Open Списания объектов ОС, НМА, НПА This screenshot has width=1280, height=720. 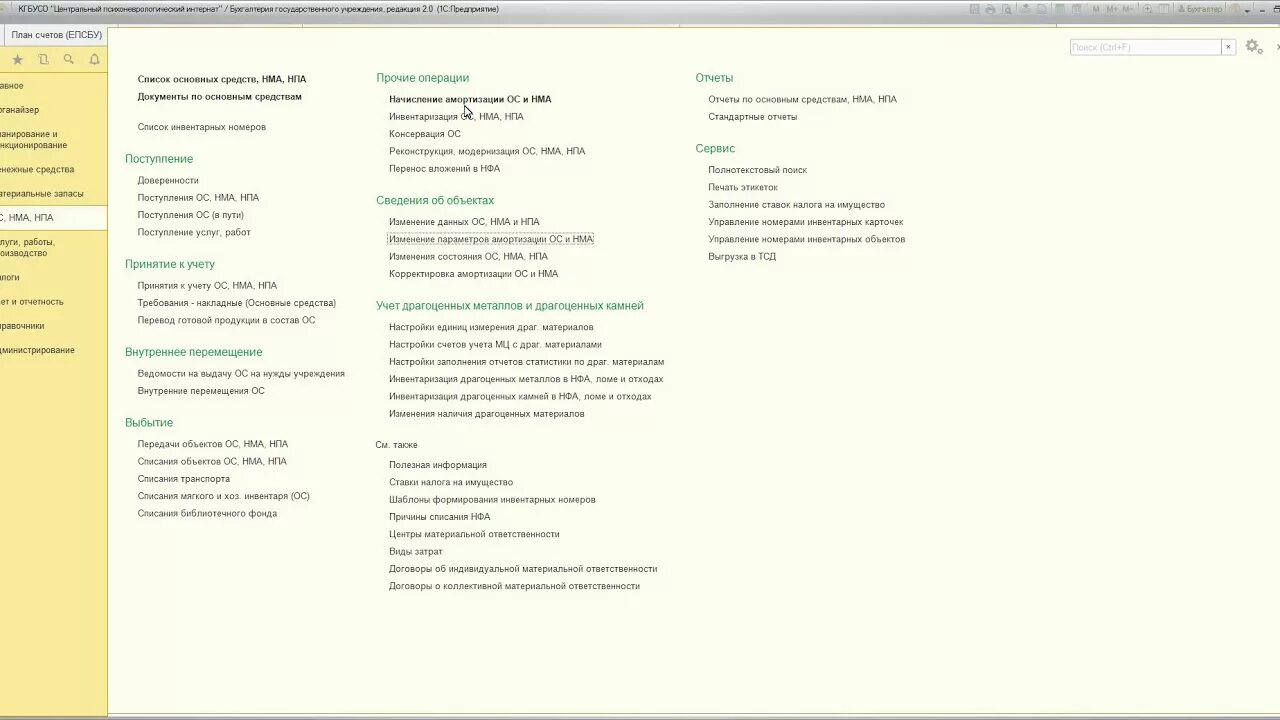click(x=212, y=461)
